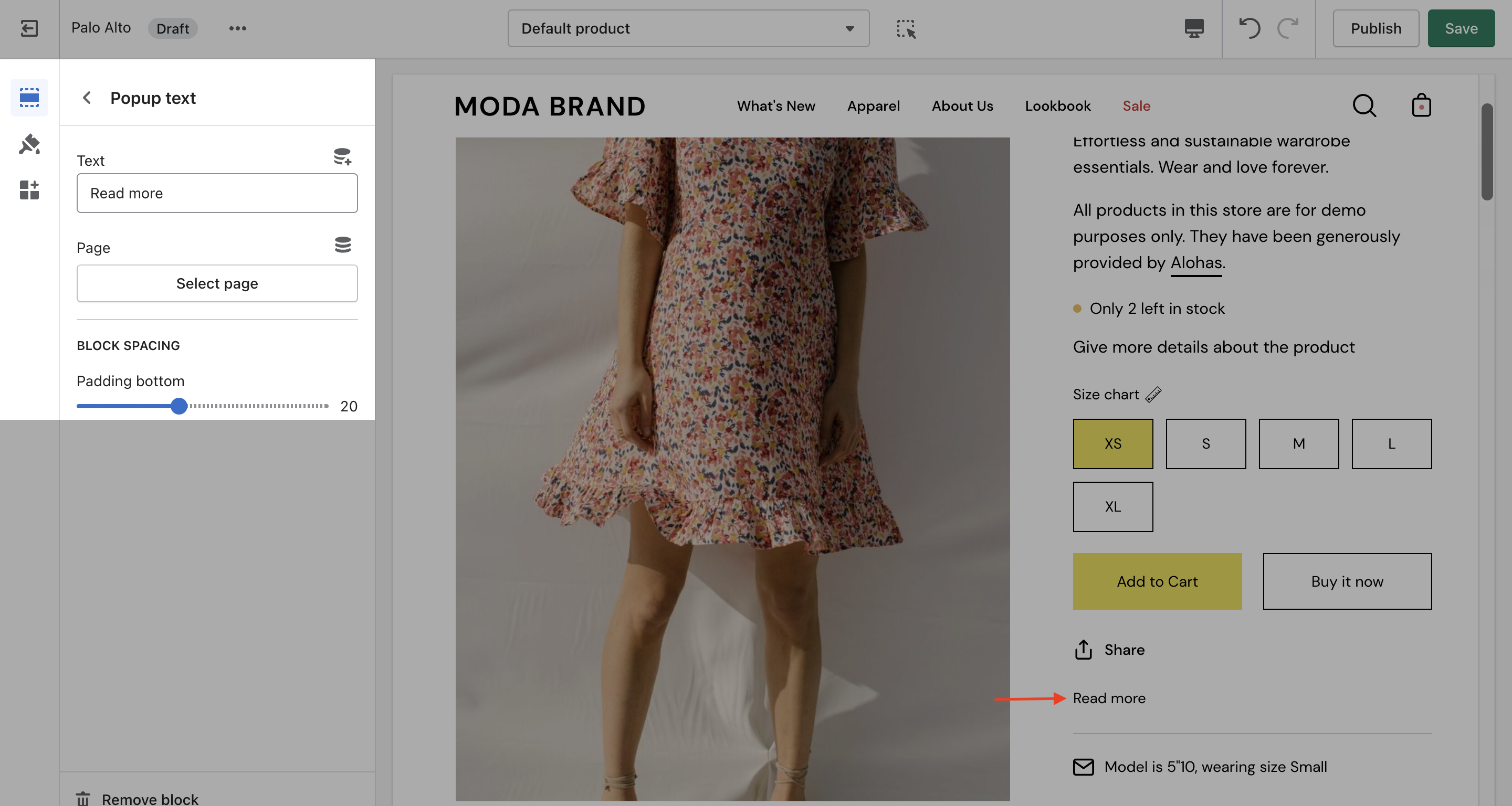Select the M size option

point(1298,443)
